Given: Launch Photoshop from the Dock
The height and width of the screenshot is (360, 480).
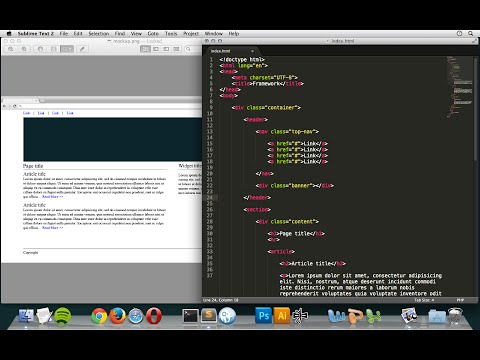Looking at the screenshot, I should point(263,315).
